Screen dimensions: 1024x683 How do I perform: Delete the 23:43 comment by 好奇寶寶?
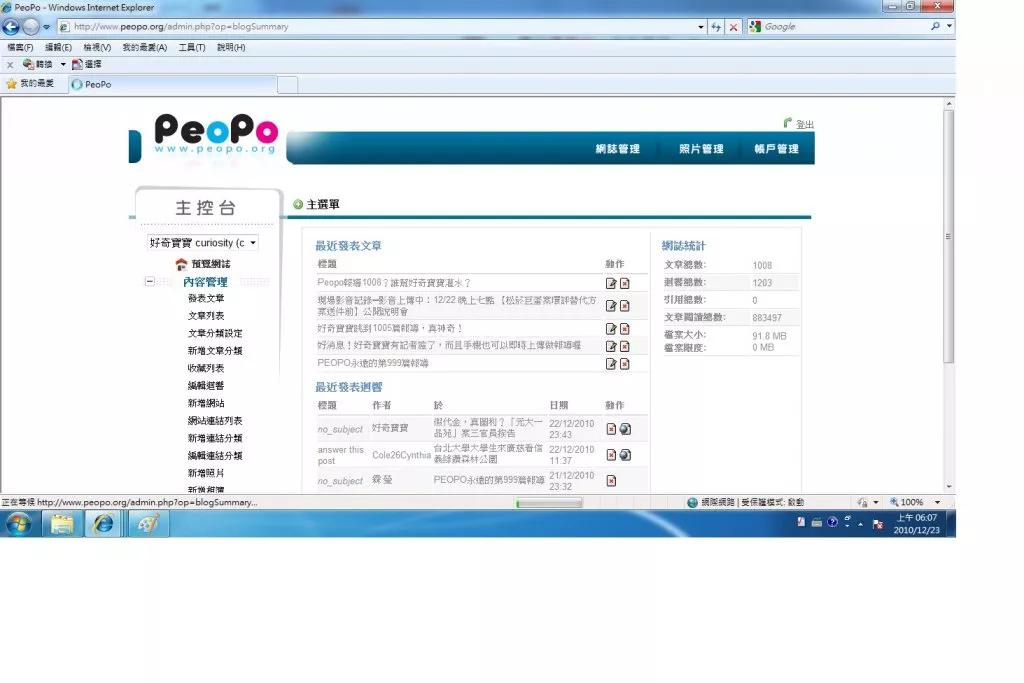611,429
